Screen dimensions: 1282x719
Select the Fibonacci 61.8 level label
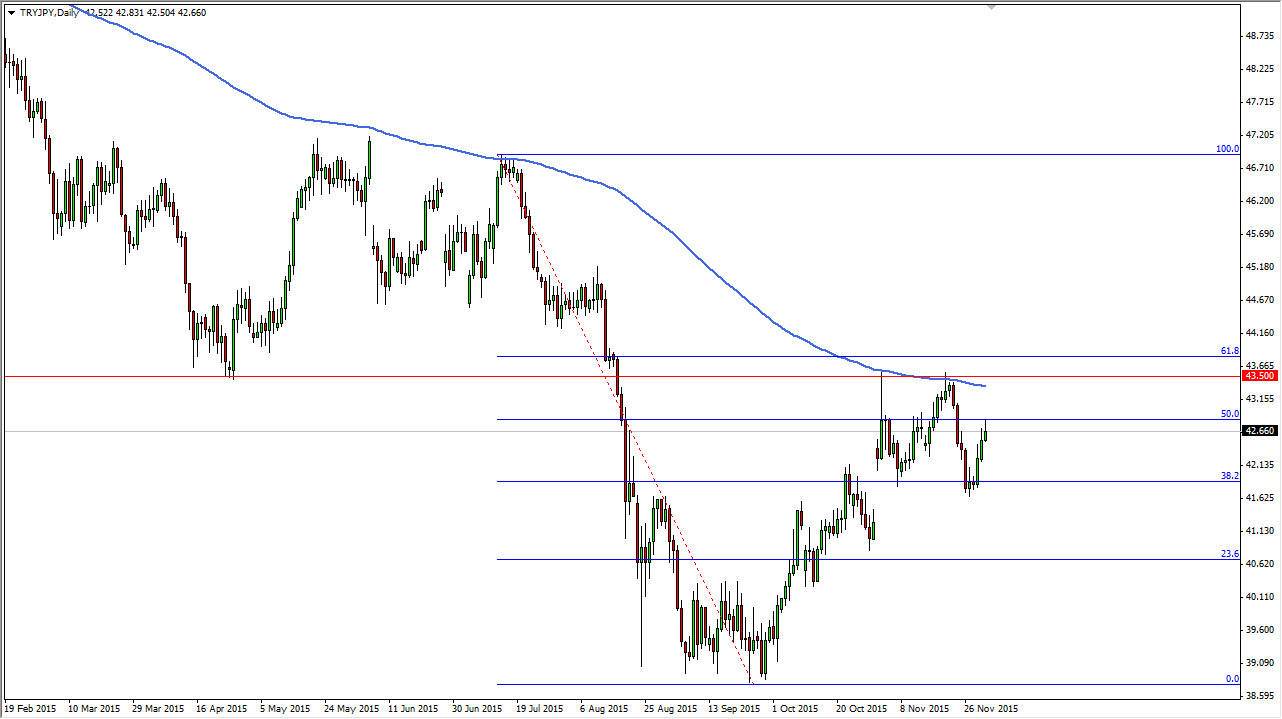point(1230,351)
